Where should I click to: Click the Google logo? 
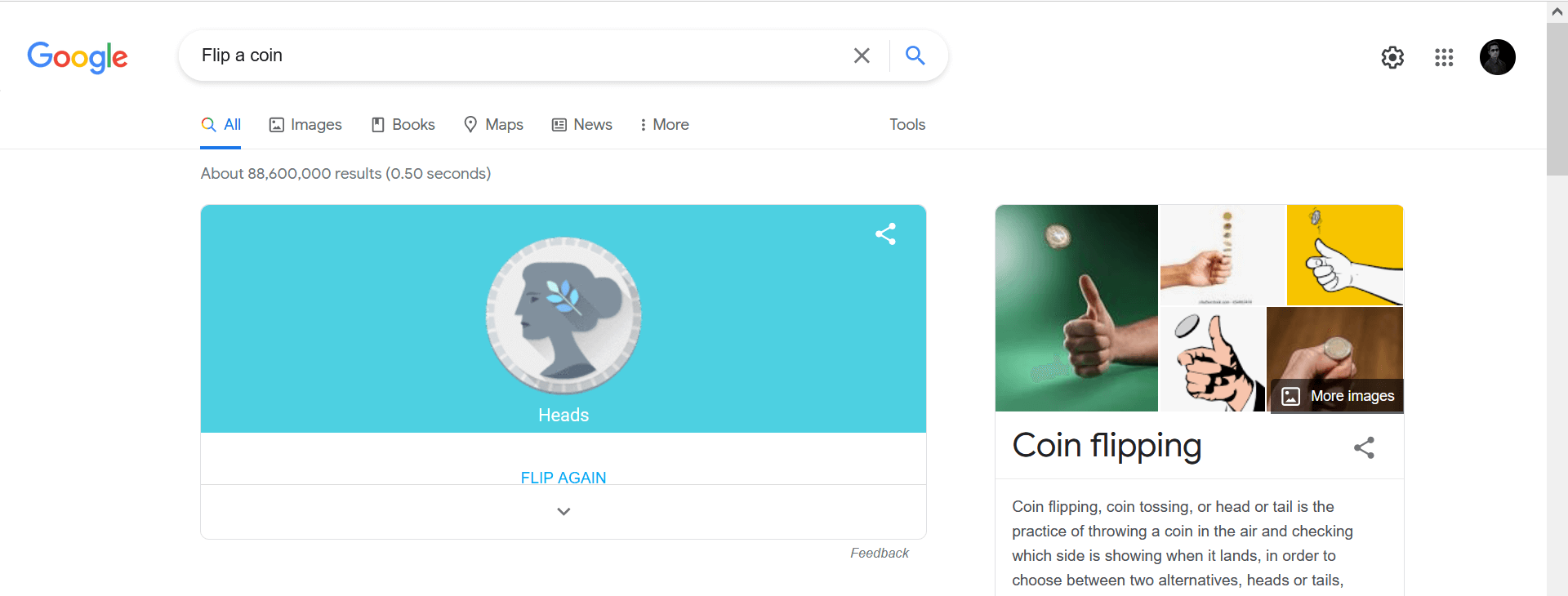pyautogui.click(x=78, y=56)
